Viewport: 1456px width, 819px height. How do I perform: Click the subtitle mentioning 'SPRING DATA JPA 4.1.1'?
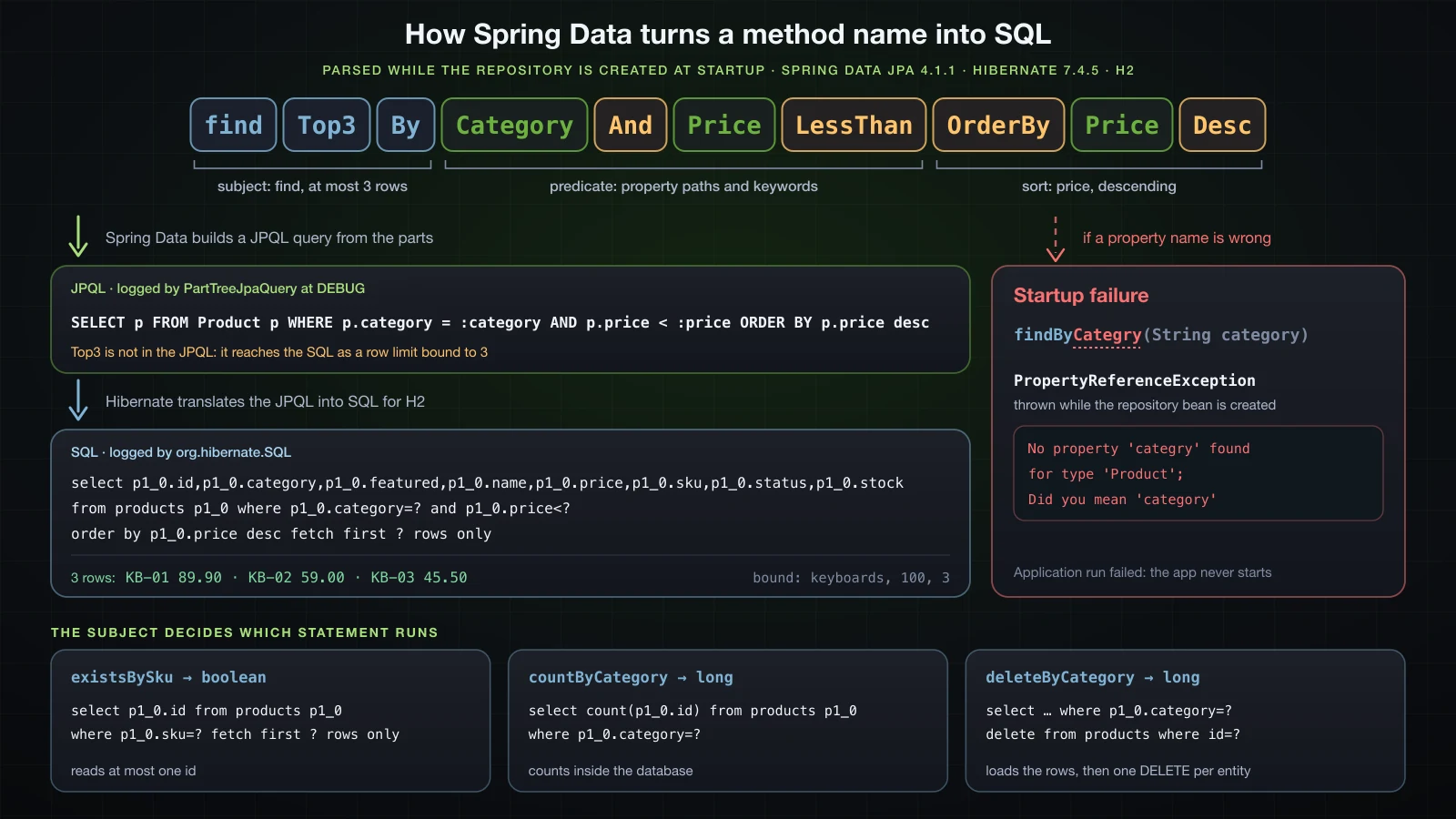pos(728,70)
